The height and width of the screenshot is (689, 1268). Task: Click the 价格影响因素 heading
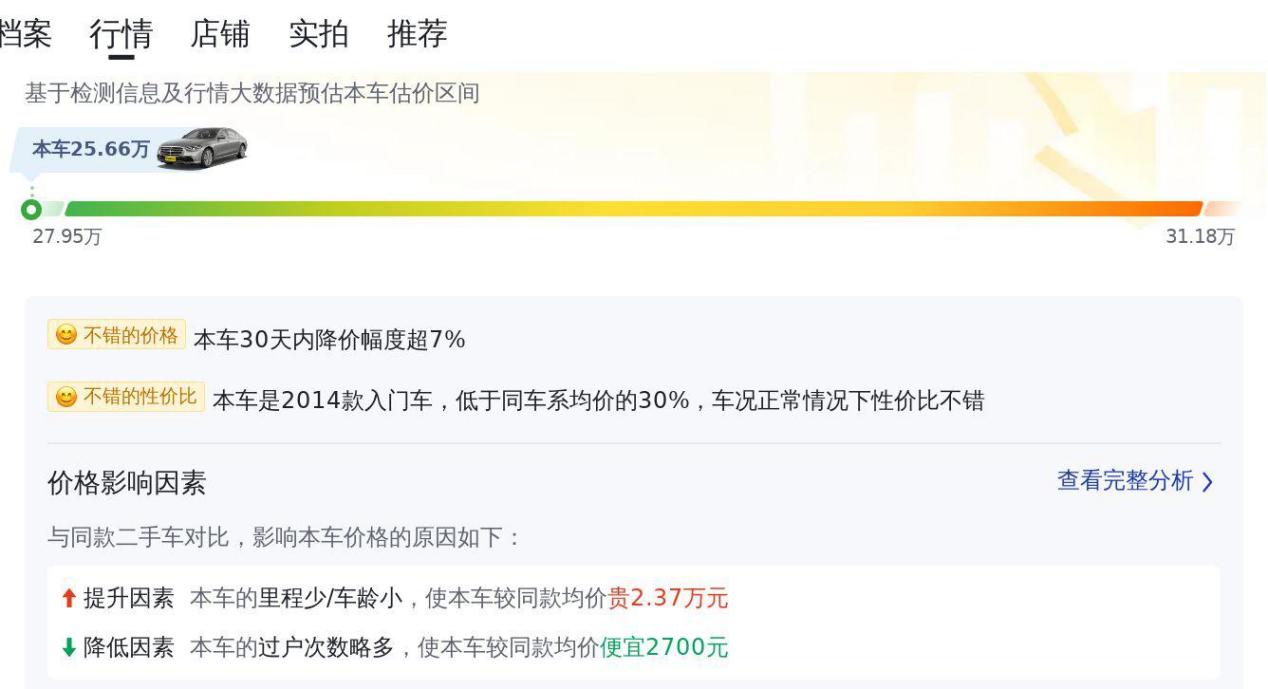(x=127, y=484)
